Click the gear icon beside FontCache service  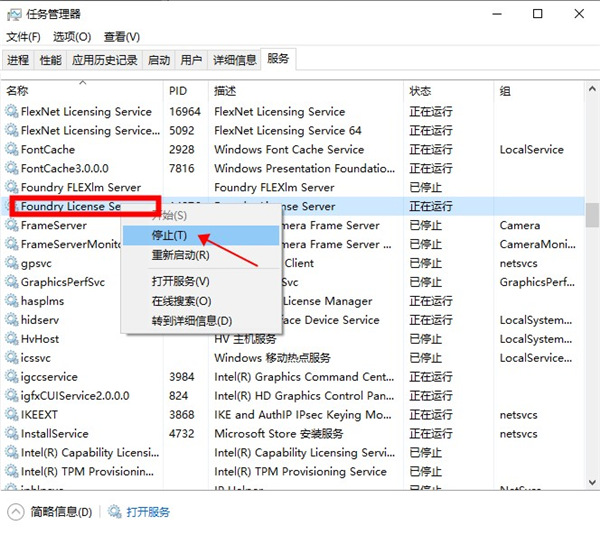click(x=12, y=150)
